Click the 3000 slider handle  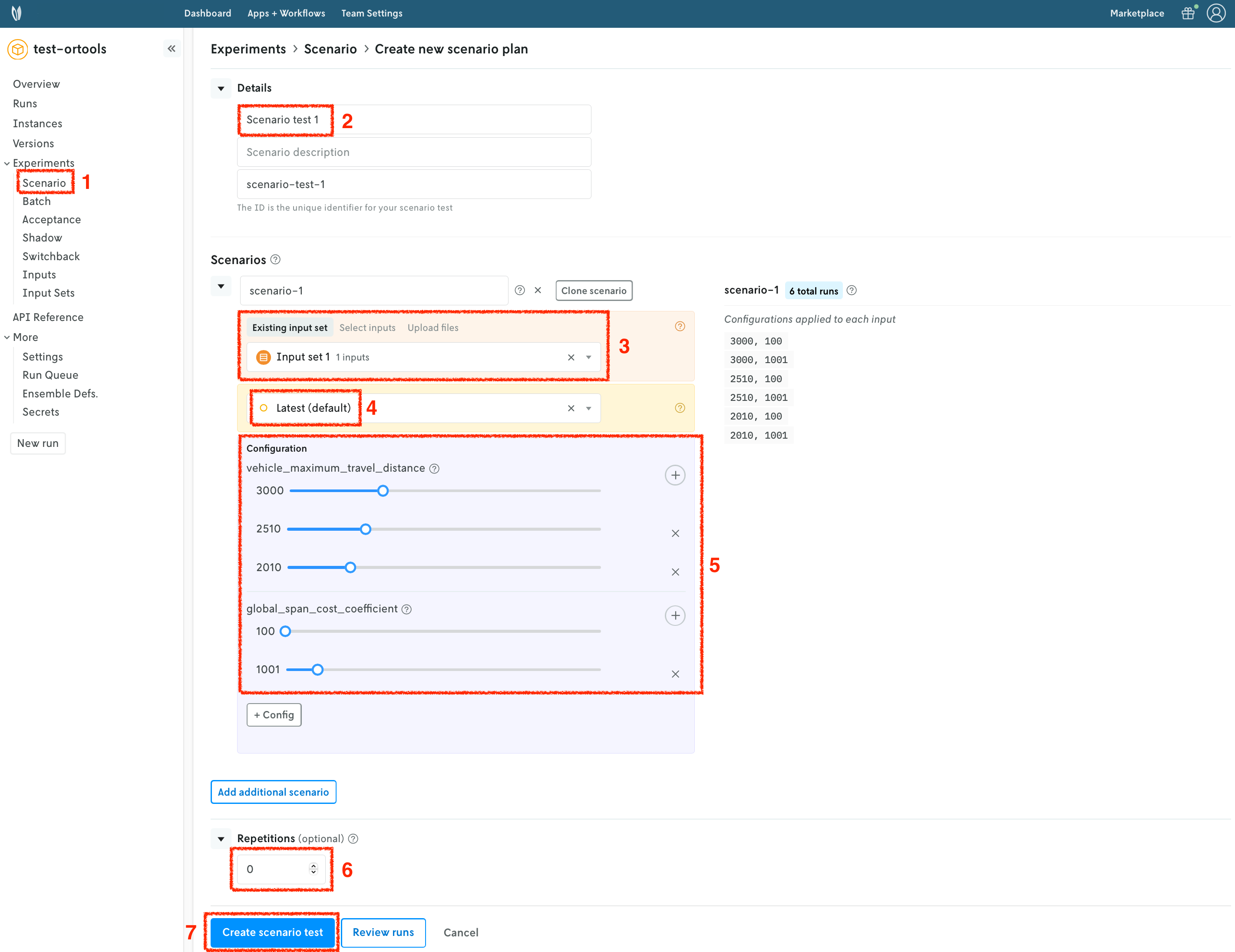383,491
